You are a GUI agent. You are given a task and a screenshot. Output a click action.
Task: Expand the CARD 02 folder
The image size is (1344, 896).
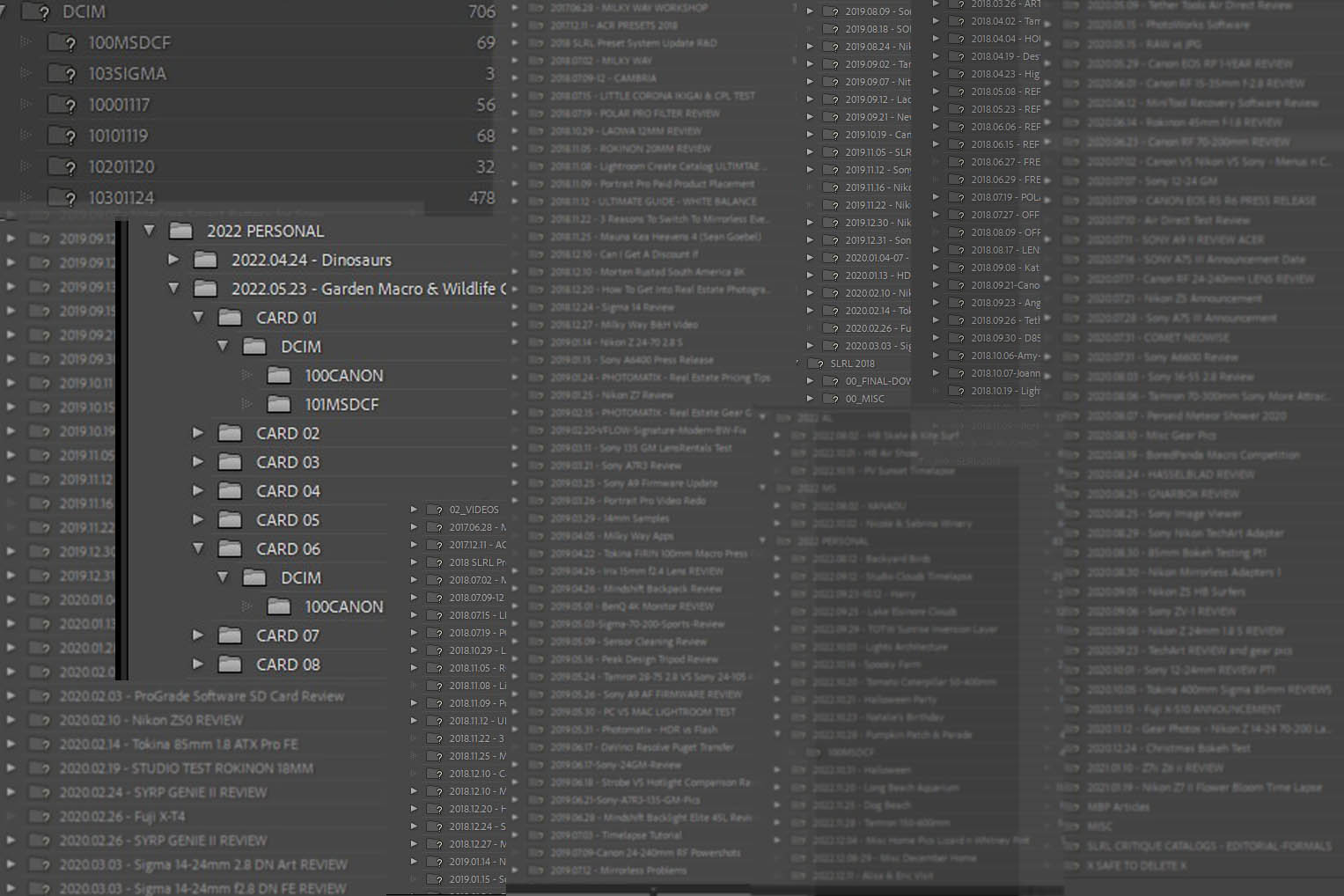tap(198, 433)
